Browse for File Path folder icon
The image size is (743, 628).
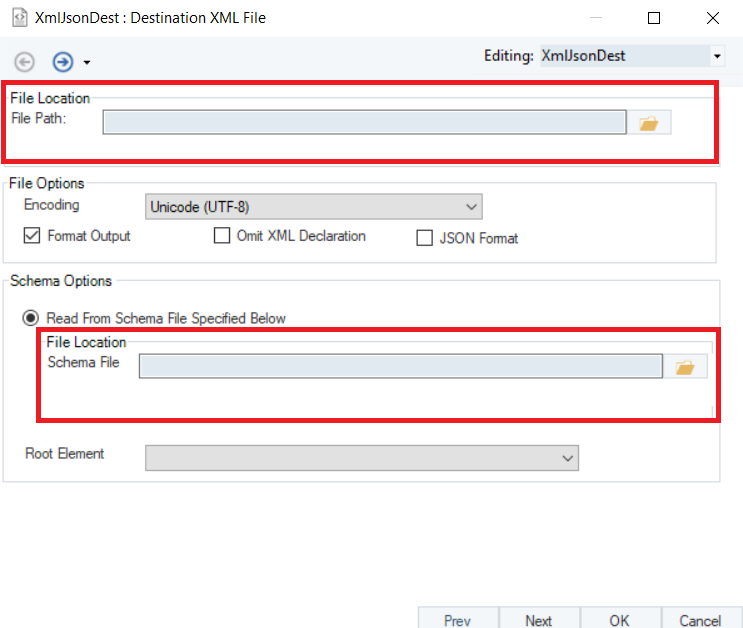pos(649,123)
